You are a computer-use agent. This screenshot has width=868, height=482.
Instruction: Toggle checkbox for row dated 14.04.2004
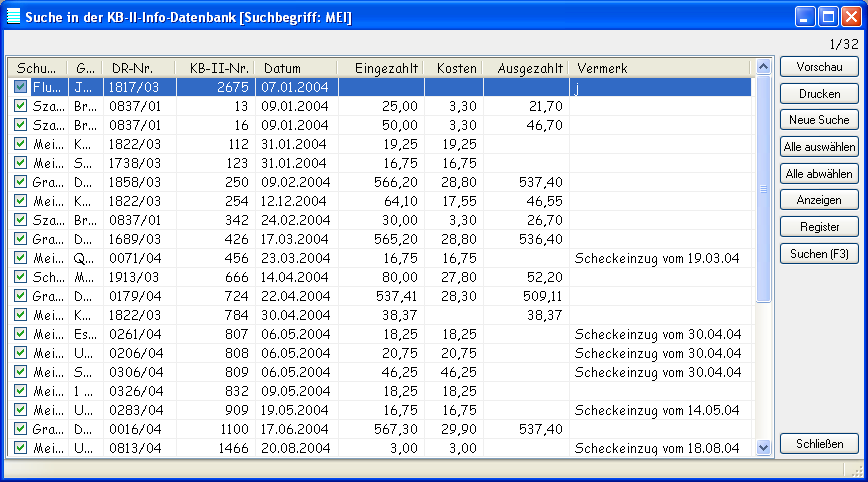[21, 277]
